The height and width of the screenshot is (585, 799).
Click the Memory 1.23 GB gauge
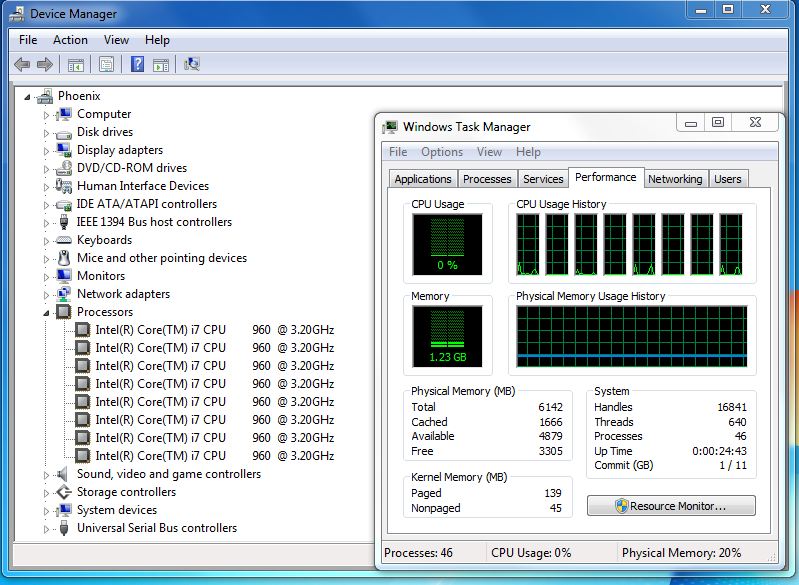point(447,336)
